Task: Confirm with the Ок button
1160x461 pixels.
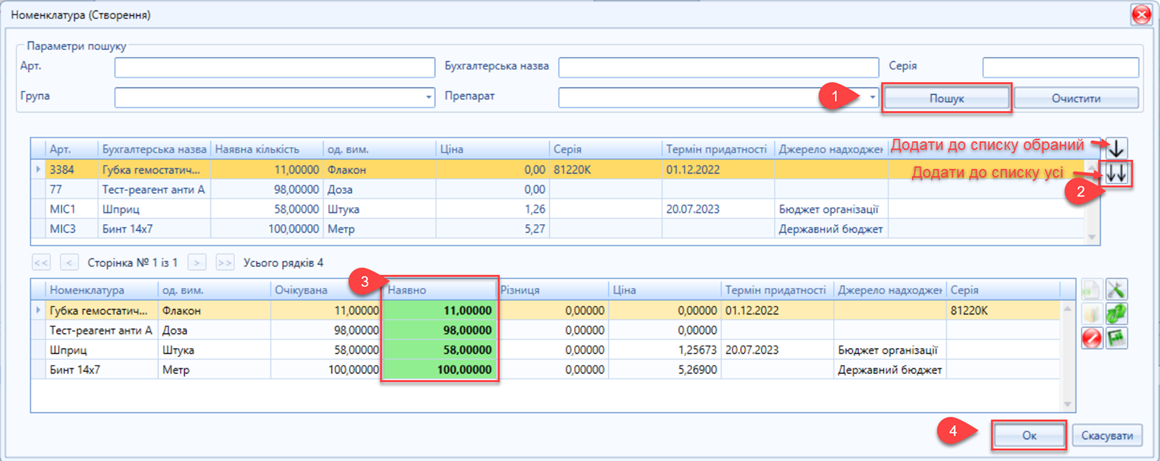Action: tap(1029, 436)
